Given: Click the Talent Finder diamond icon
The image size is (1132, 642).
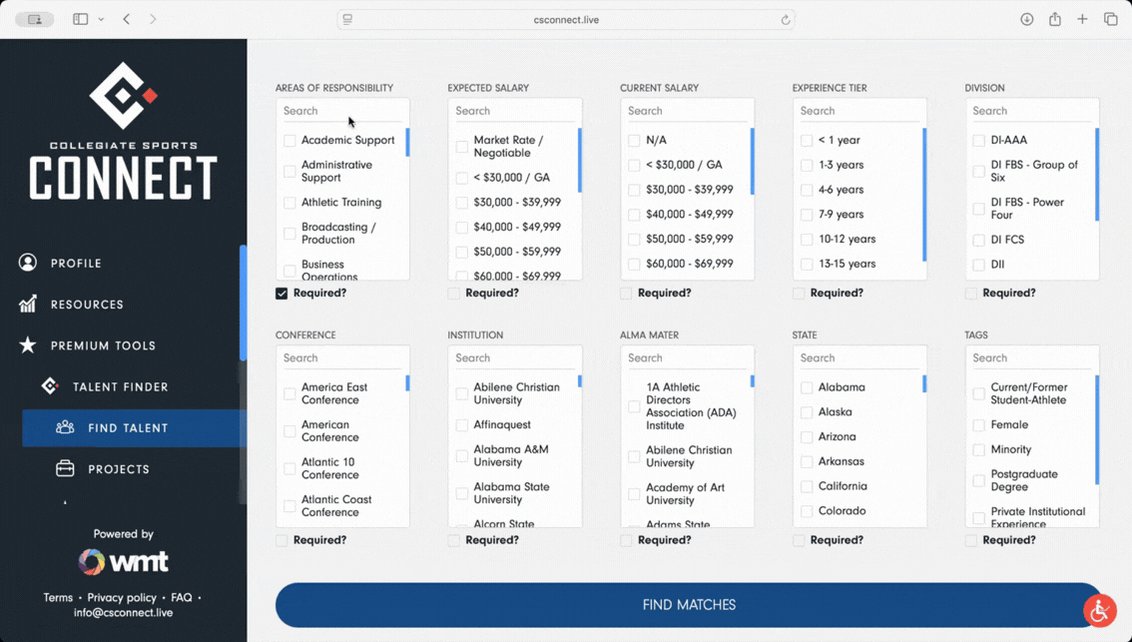Looking at the screenshot, I should click(50, 386).
